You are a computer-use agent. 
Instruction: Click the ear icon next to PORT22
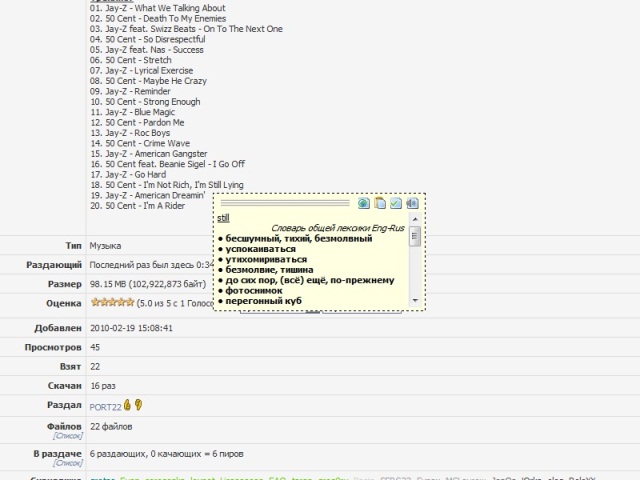pyautogui.click(x=138, y=405)
